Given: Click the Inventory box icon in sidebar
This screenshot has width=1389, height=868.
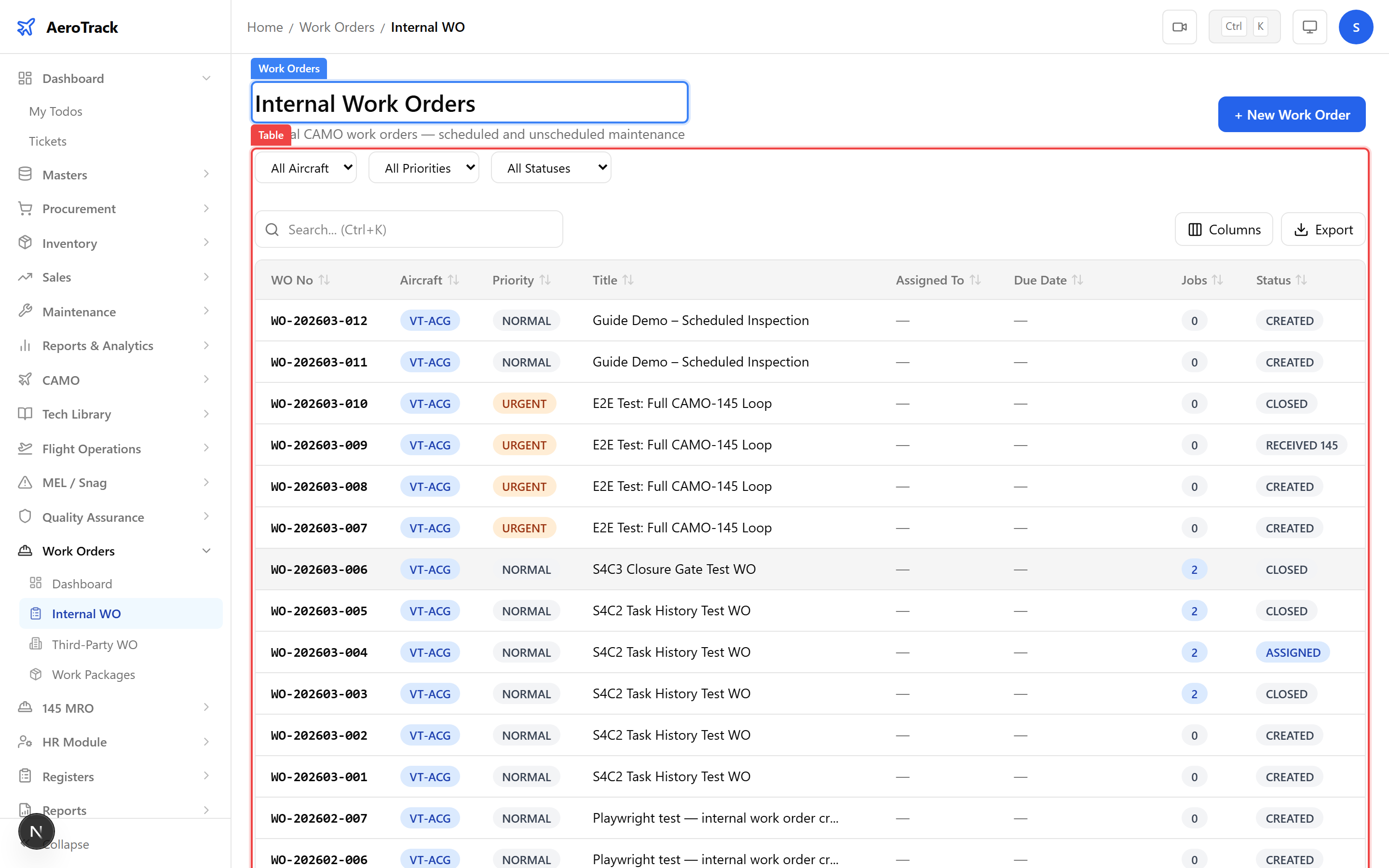Looking at the screenshot, I should (25, 243).
